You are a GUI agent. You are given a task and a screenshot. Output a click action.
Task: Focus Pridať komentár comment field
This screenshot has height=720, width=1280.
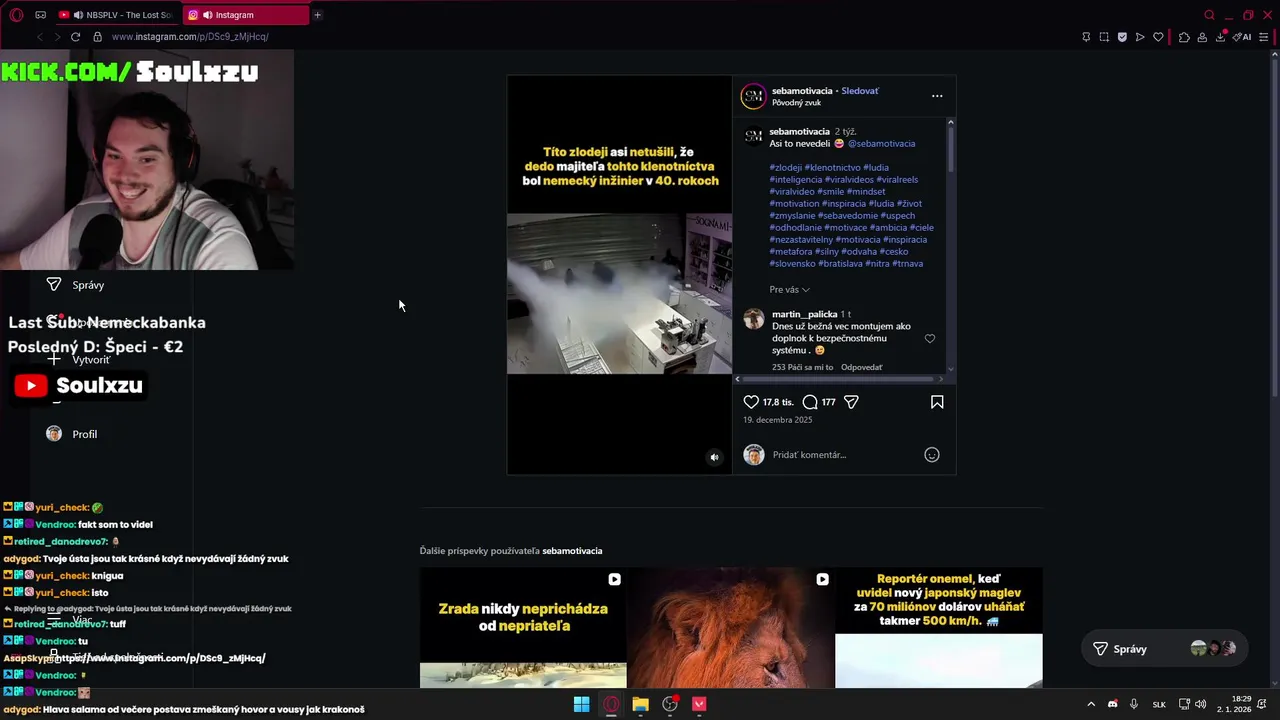pos(843,455)
